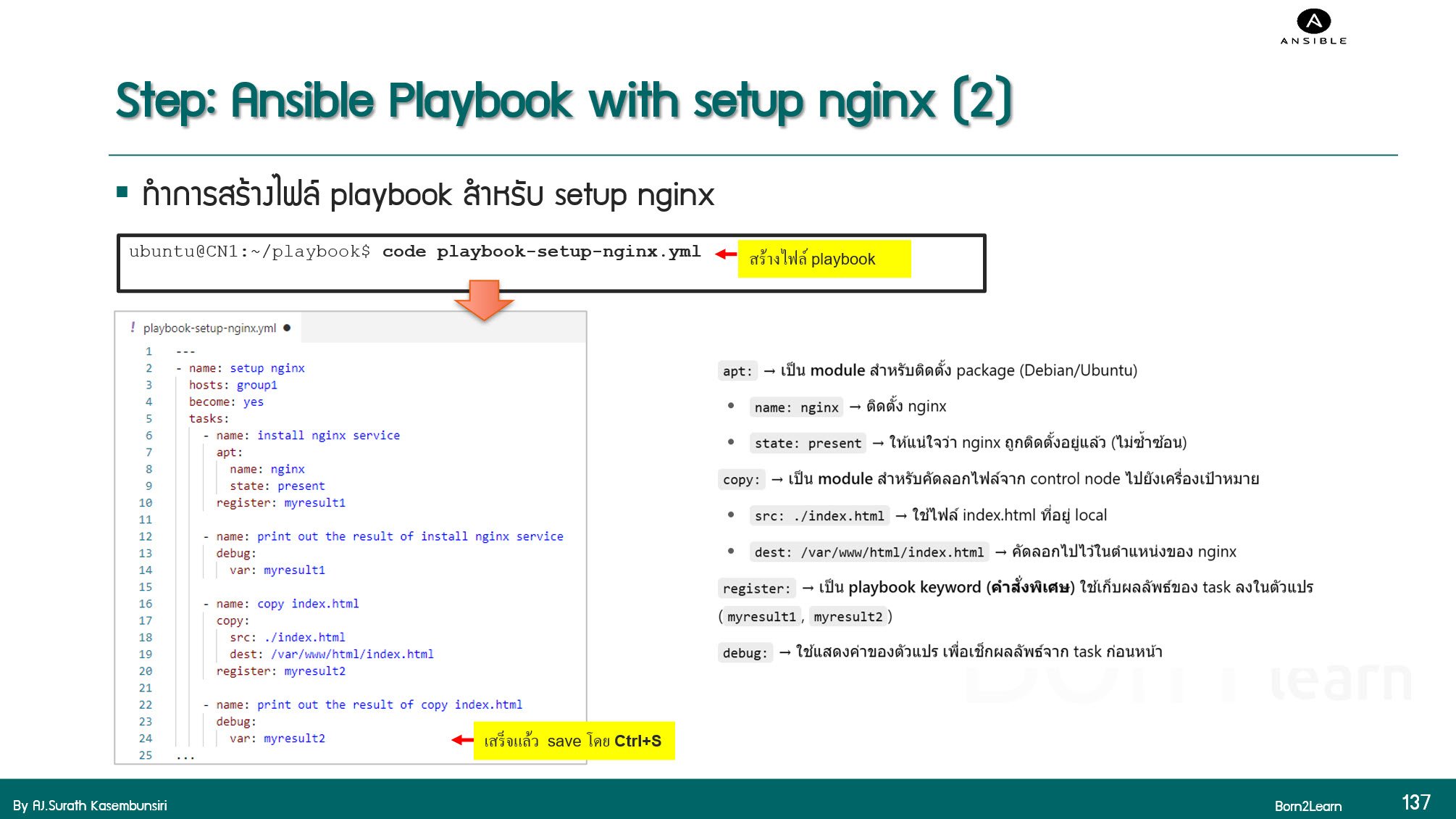This screenshot has width=1456, height=819.
Task: Click code line 'name: copy index.html'
Action: (287, 604)
